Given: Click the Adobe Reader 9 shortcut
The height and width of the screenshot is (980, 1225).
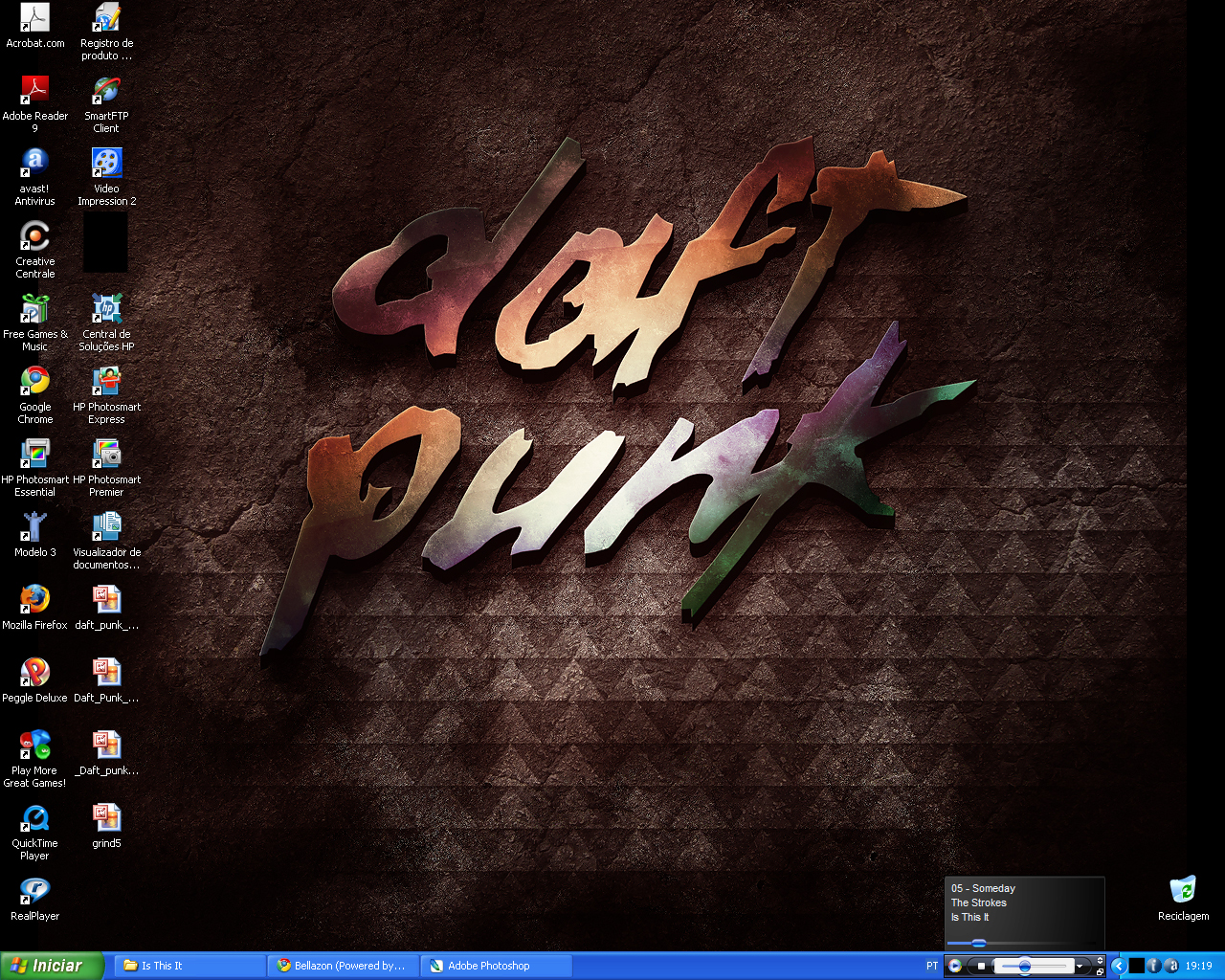Looking at the screenshot, I should 35,91.
